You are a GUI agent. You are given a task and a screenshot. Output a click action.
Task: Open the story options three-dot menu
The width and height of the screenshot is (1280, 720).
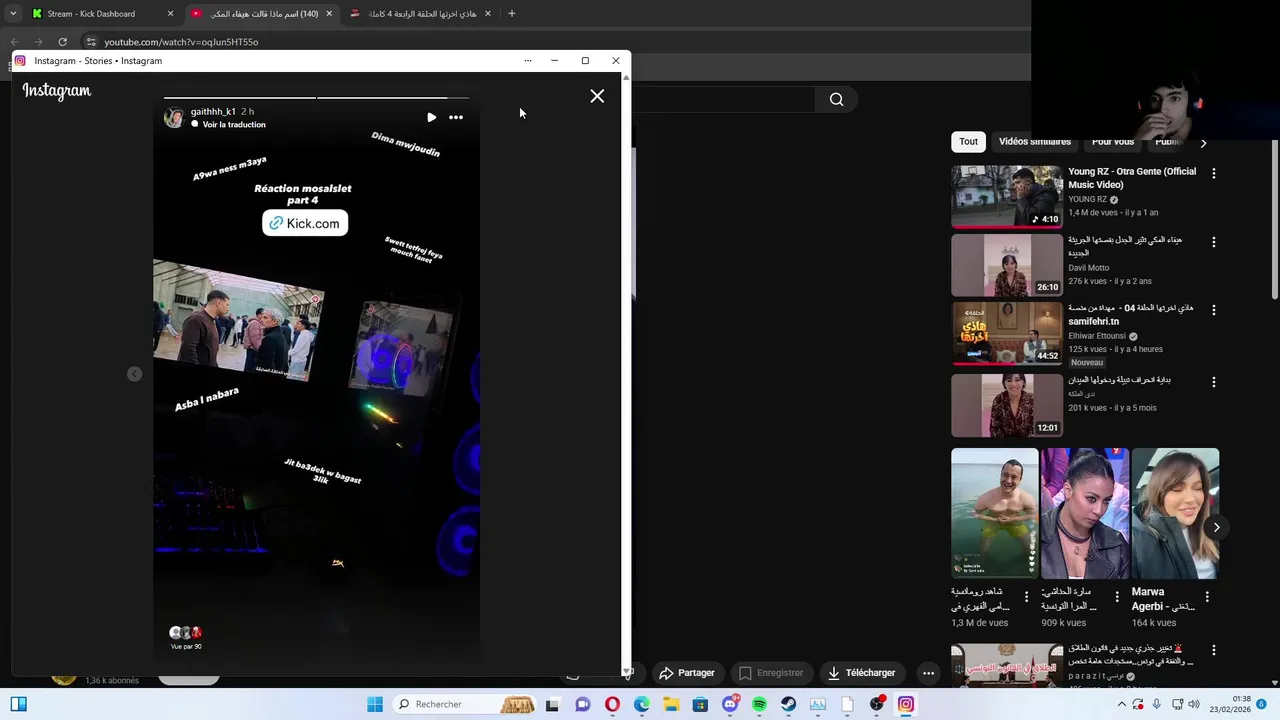(x=456, y=117)
